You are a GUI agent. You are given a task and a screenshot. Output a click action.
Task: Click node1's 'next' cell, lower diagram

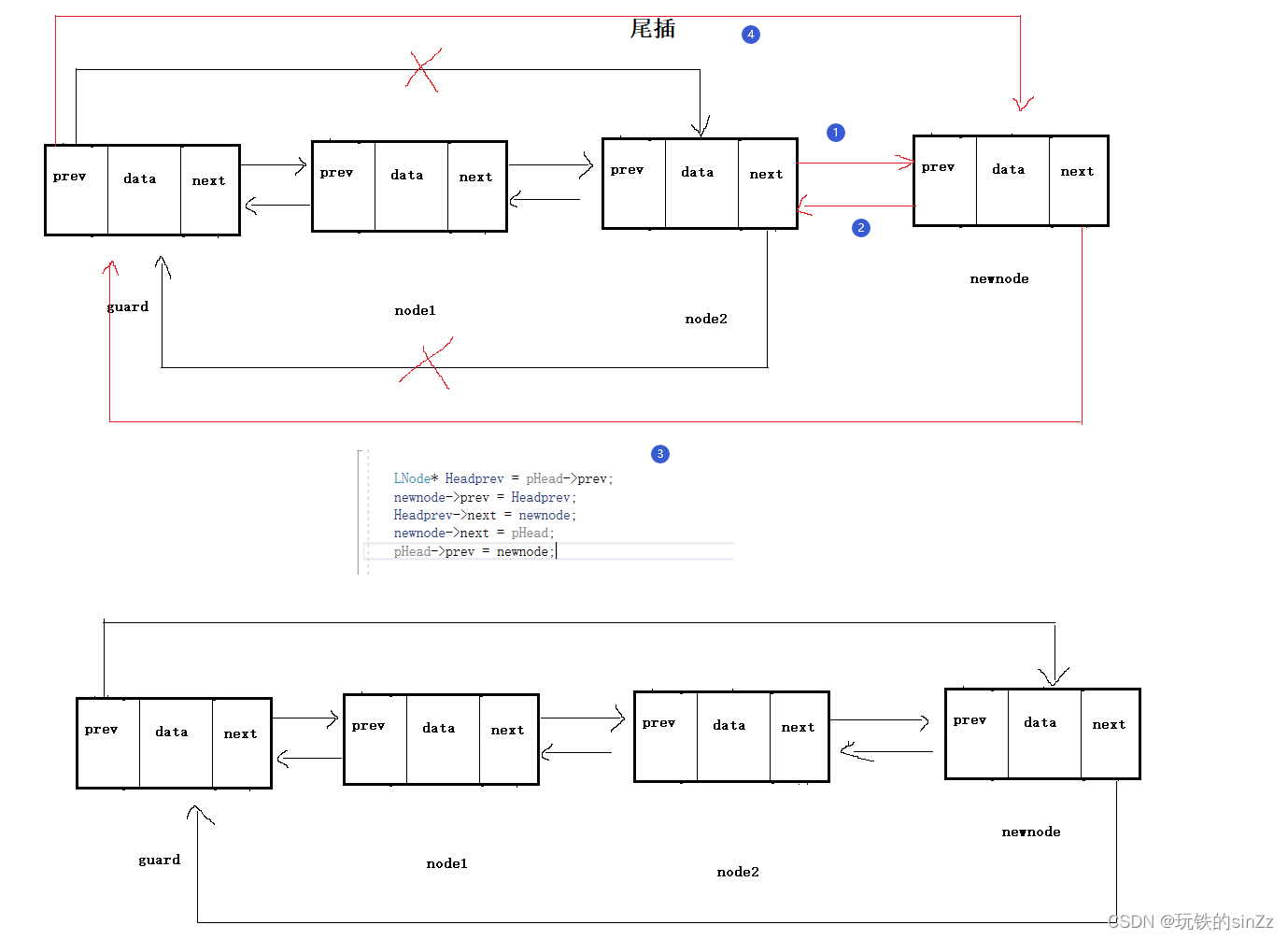(x=508, y=739)
